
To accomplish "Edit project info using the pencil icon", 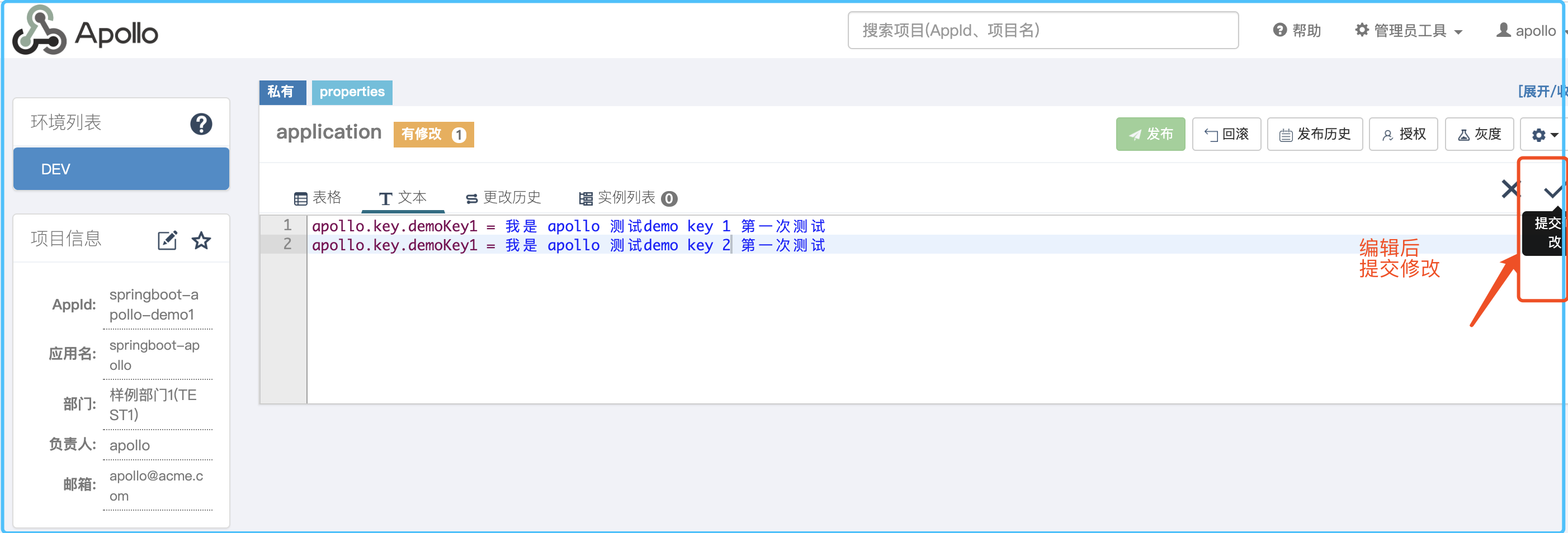I will coord(167,239).
